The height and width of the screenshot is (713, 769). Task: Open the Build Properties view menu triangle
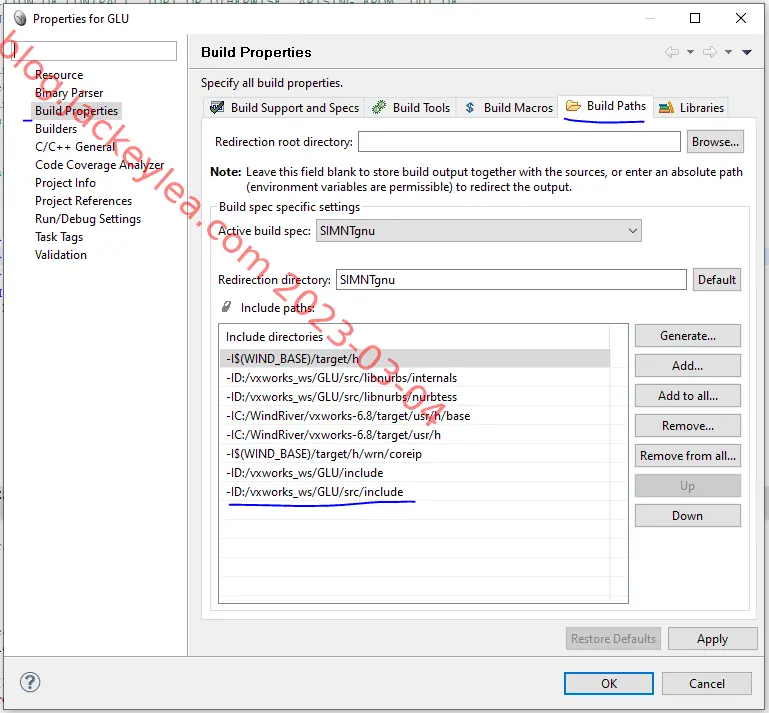click(747, 52)
